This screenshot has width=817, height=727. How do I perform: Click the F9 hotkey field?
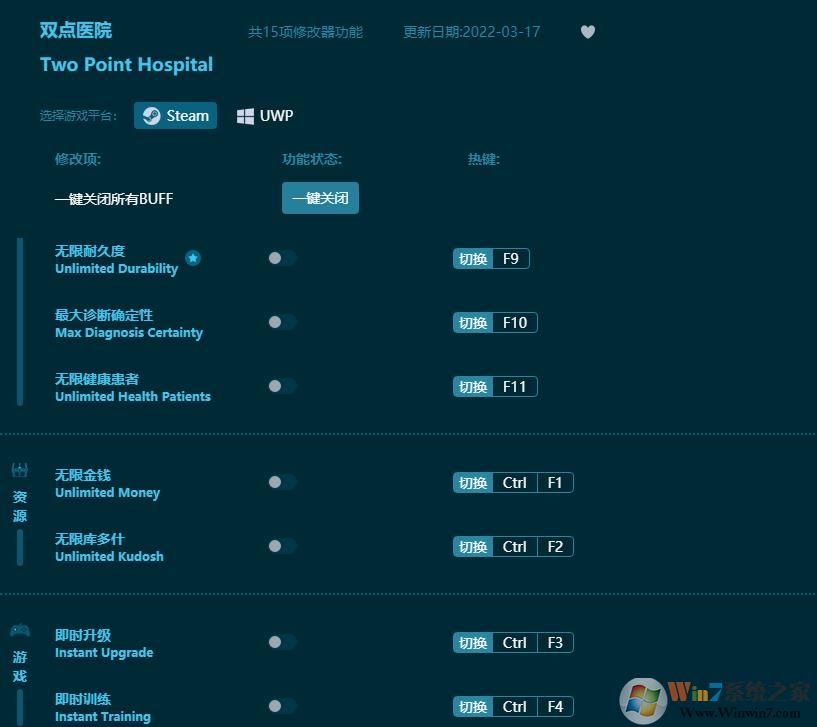pos(511,258)
